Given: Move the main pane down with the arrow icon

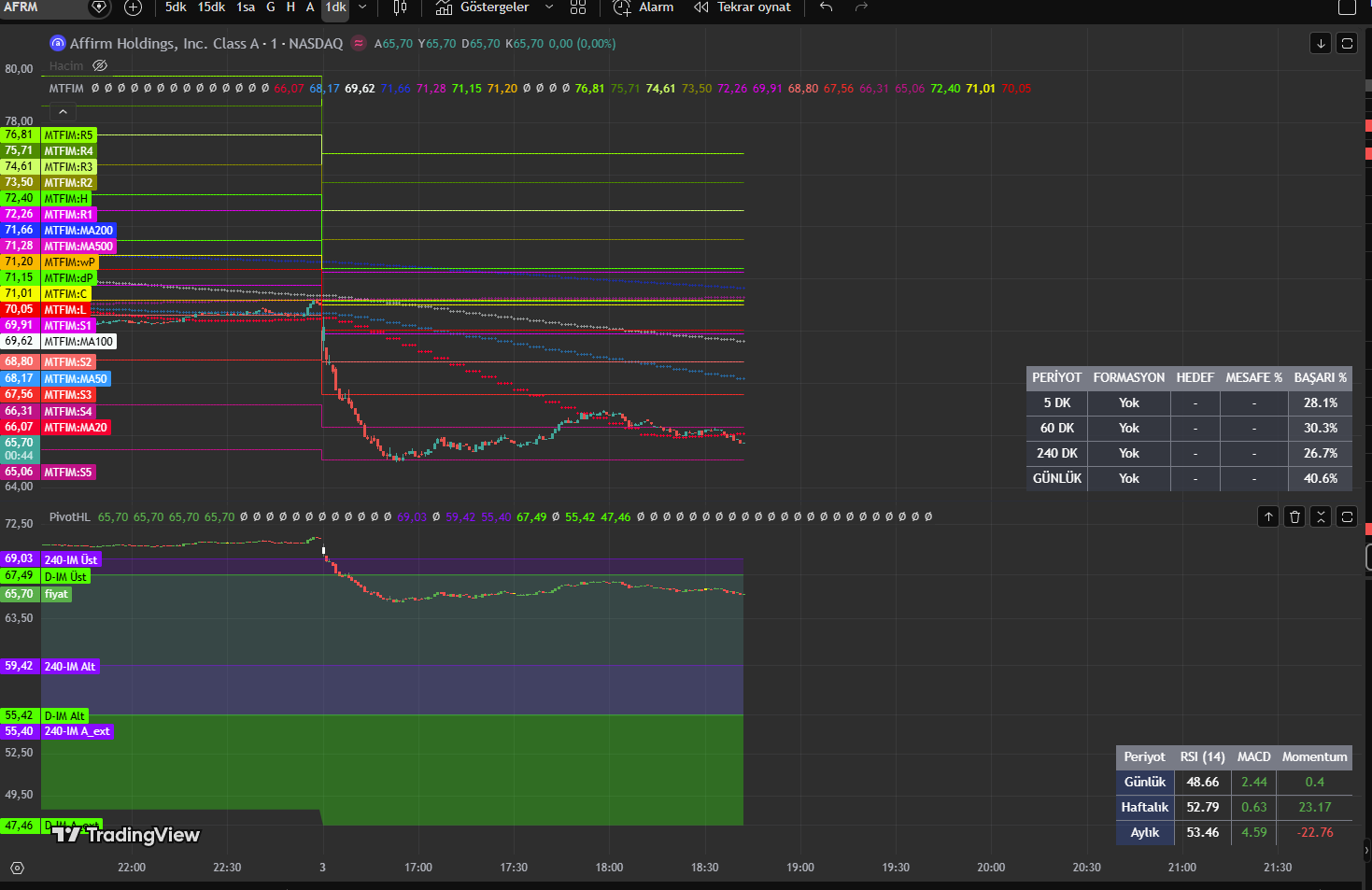Looking at the screenshot, I should 1321,43.
